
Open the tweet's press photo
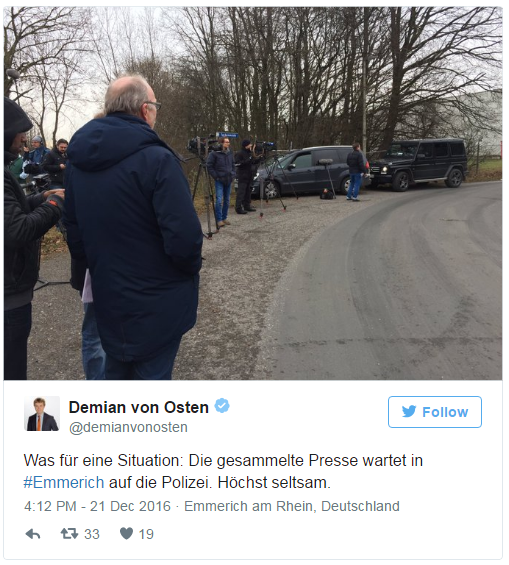tap(253, 193)
